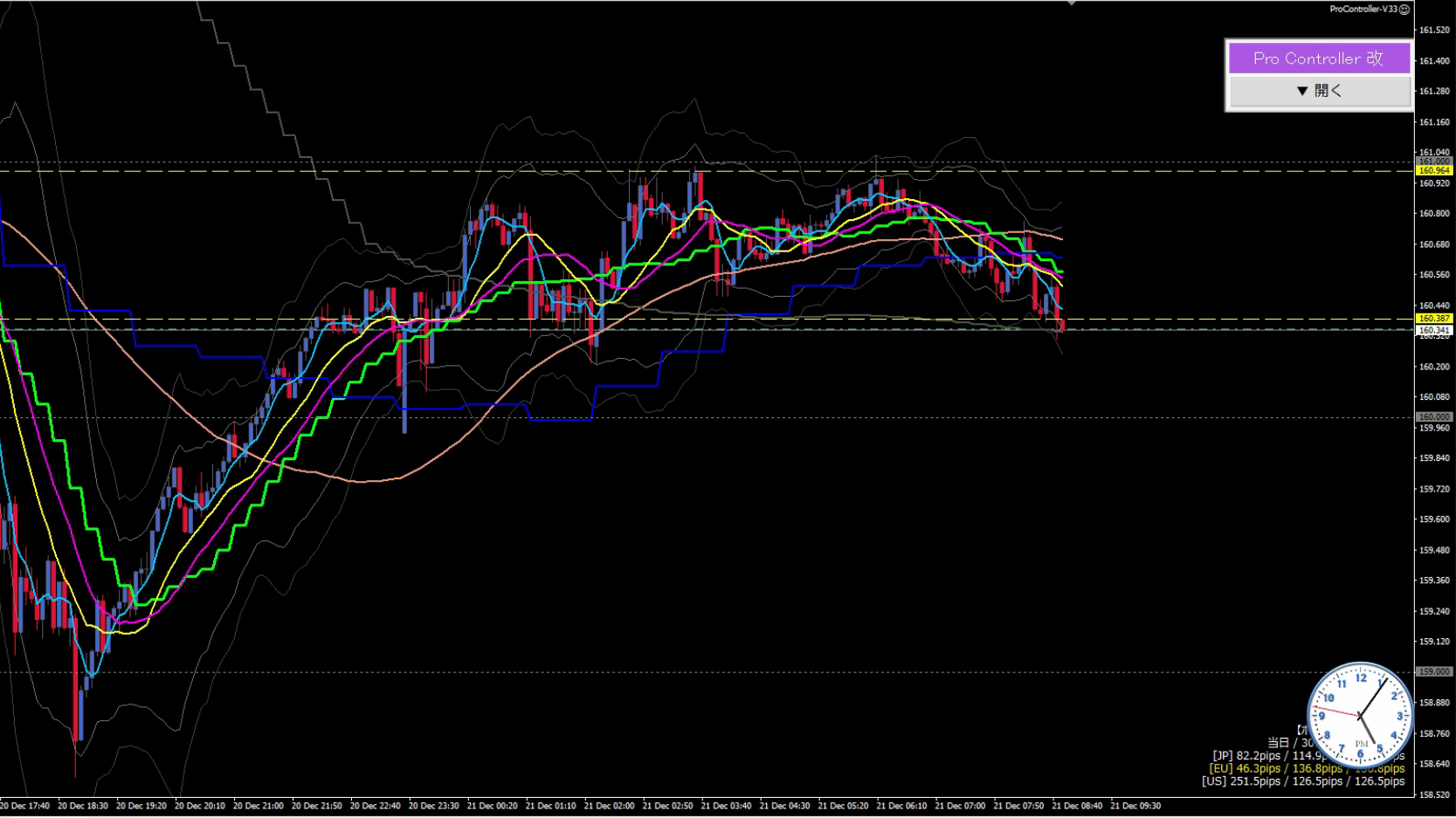Click the [EU] 46.3pips statistics line
The height and width of the screenshot is (818, 1456).
tap(1307, 768)
